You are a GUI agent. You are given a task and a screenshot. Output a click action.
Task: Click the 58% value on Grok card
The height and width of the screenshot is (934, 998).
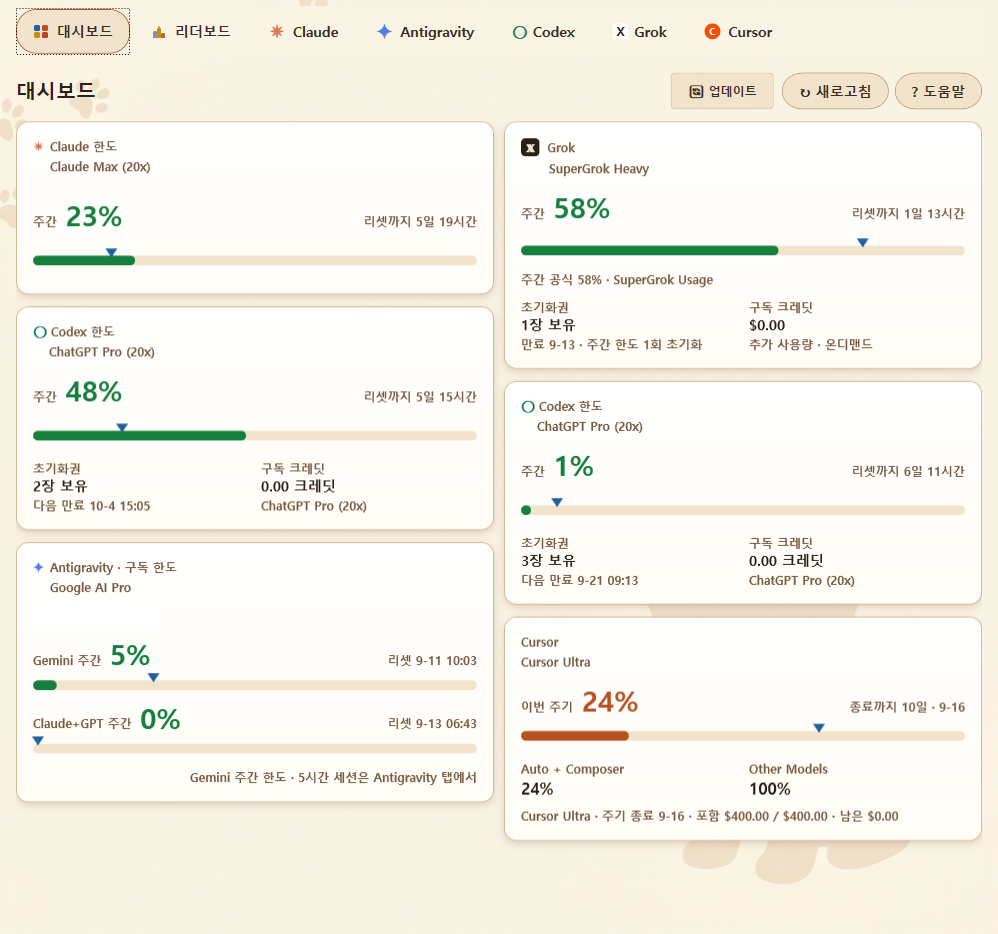point(582,208)
